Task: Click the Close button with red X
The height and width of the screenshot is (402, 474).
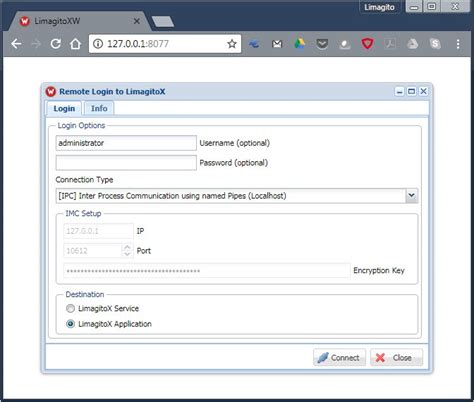Action: 396,357
